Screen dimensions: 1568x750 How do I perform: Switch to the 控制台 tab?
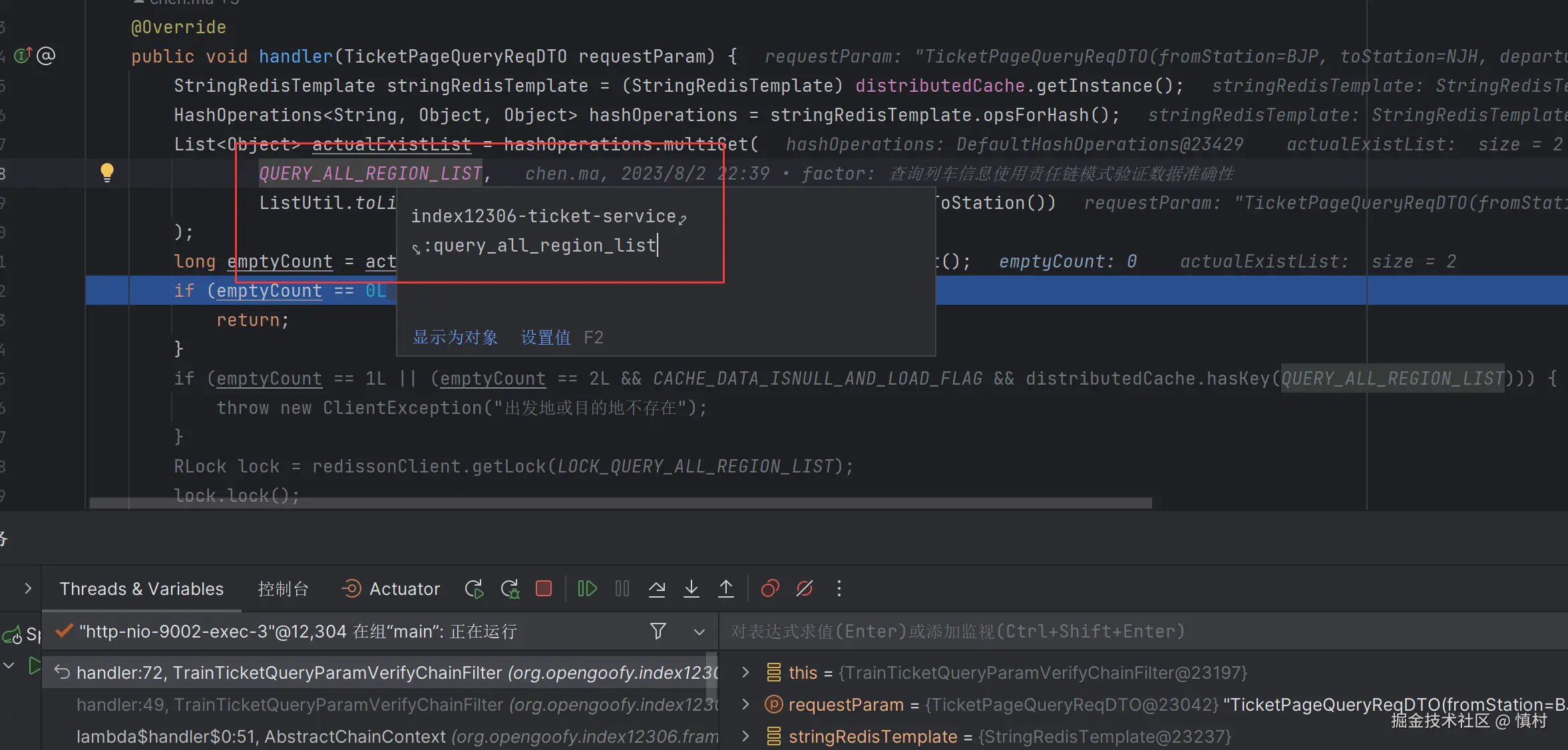[x=283, y=589]
